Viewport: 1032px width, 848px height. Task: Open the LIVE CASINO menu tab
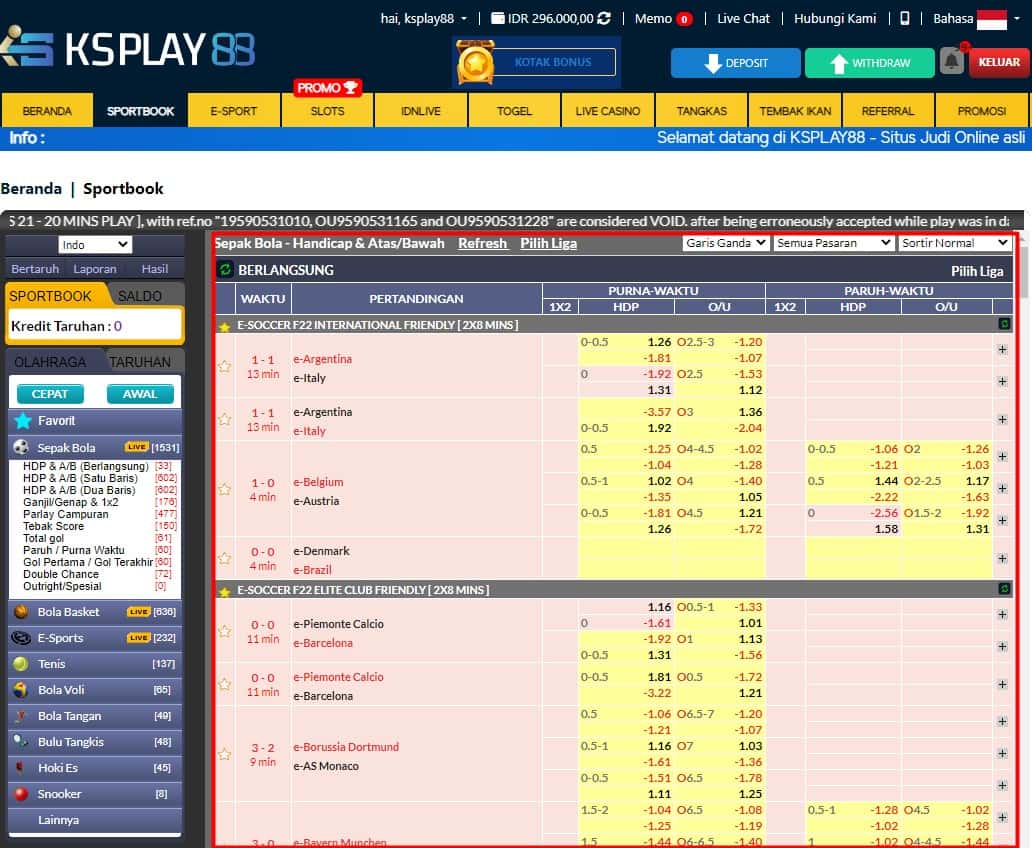coord(608,111)
